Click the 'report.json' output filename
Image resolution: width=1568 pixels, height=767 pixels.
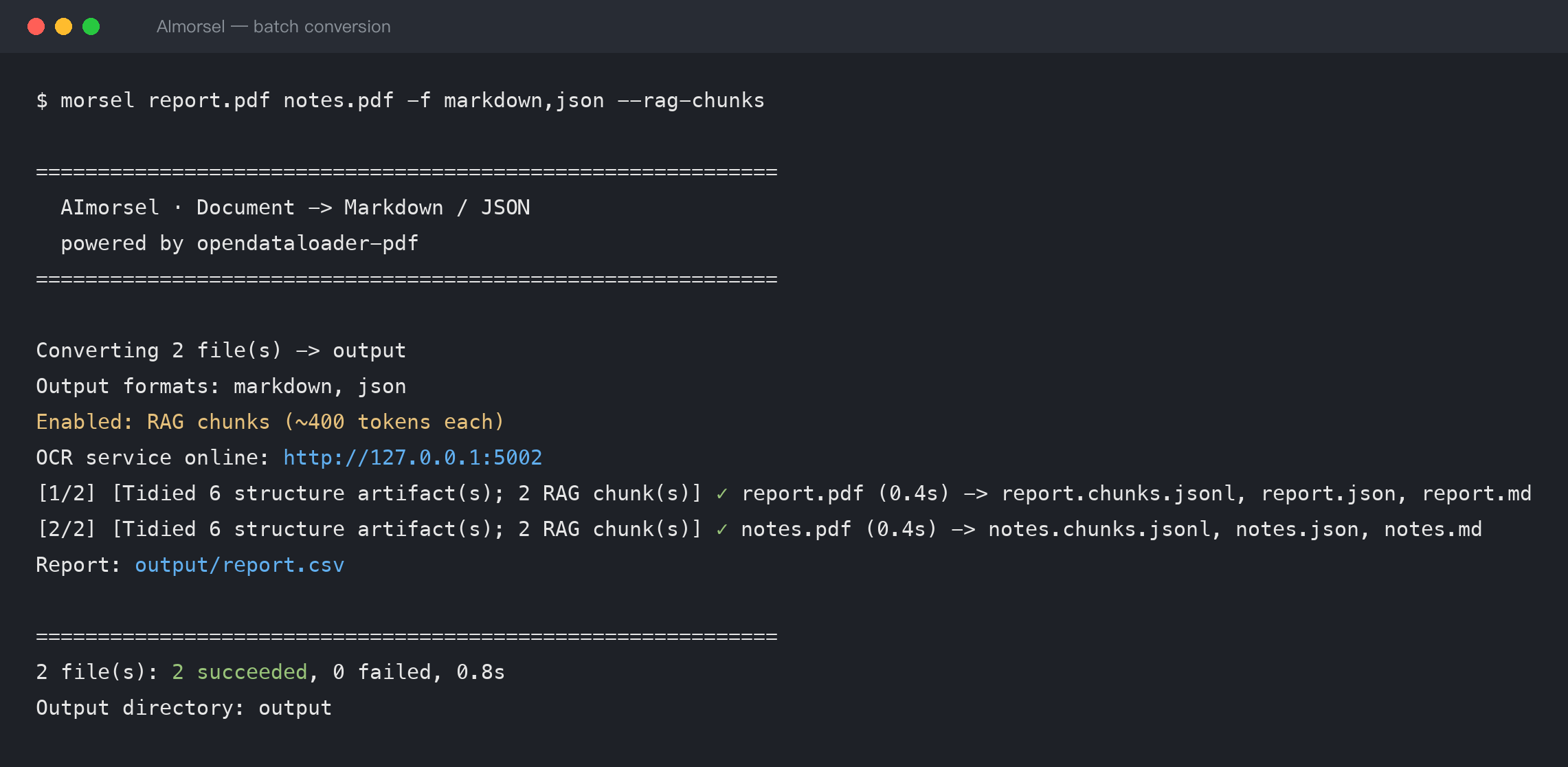[1328, 493]
